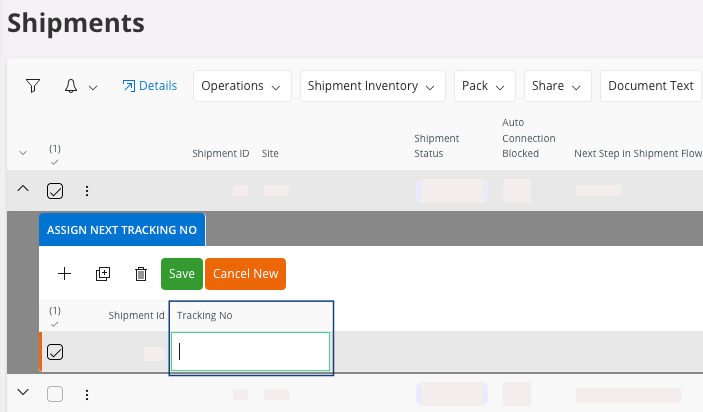The height and width of the screenshot is (412, 703).
Task: Uncheck the first shipment row checkbox
Action: click(56, 191)
